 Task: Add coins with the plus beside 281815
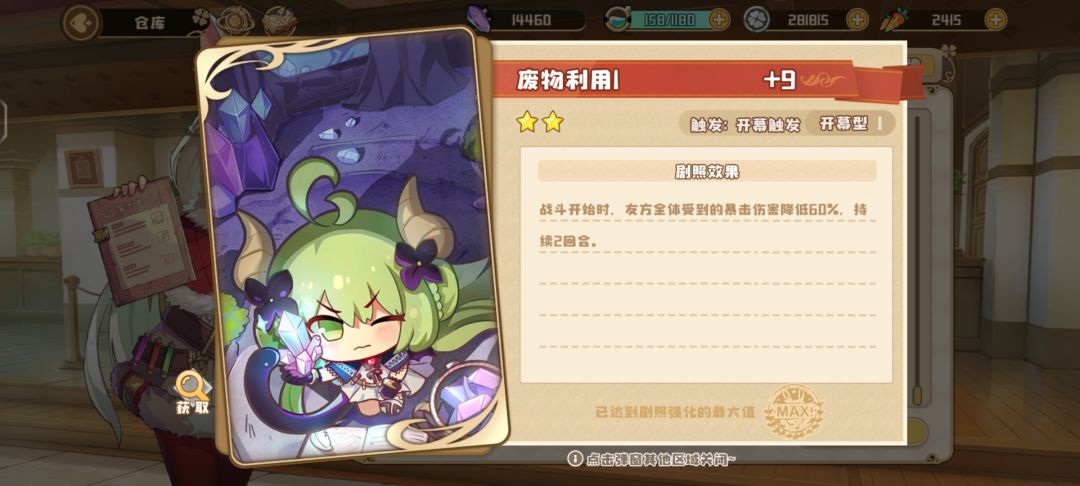click(856, 20)
